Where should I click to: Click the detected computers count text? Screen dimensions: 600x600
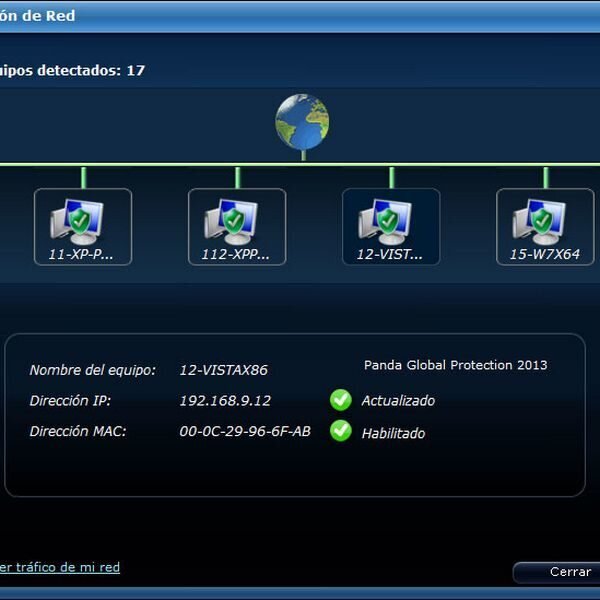coord(72,71)
